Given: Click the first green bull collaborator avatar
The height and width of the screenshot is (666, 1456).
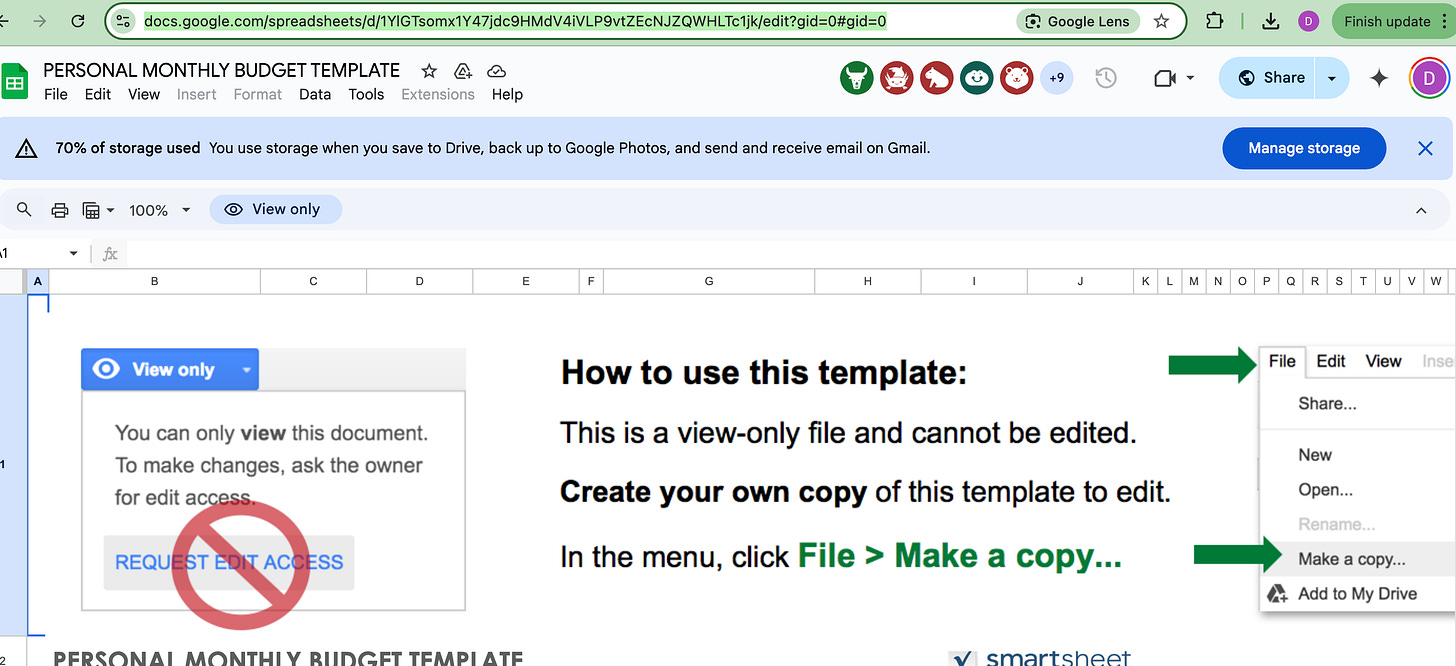Looking at the screenshot, I should [857, 78].
